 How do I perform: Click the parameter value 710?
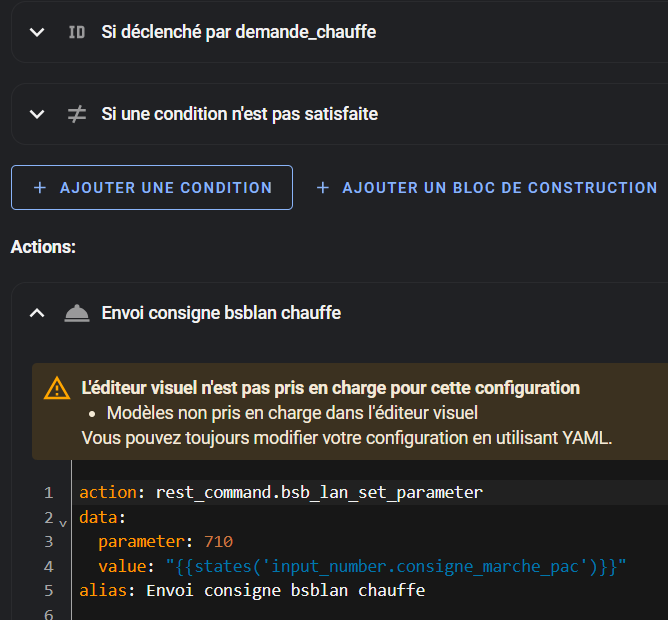pyautogui.click(x=219, y=542)
